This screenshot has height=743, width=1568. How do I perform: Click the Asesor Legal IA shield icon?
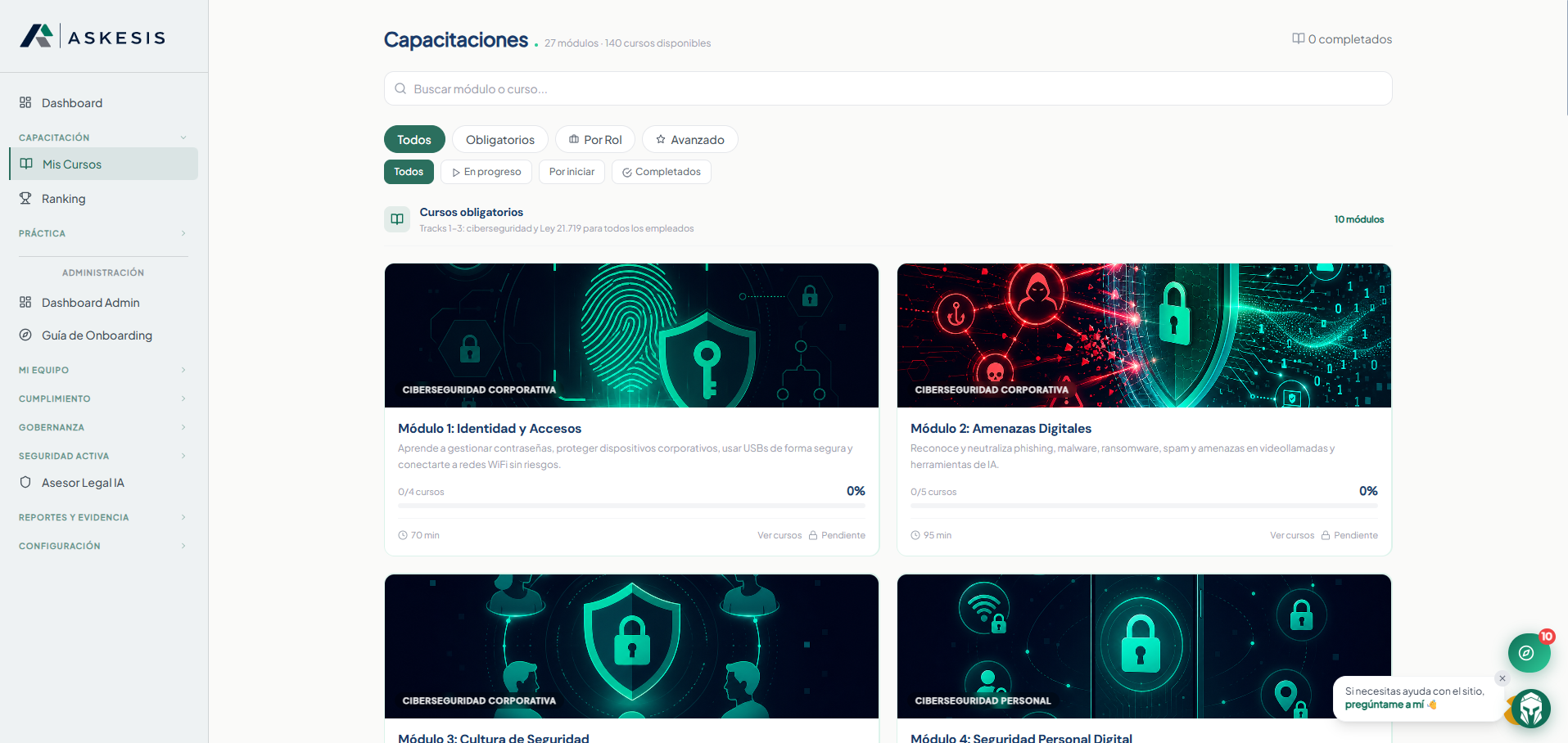25,482
